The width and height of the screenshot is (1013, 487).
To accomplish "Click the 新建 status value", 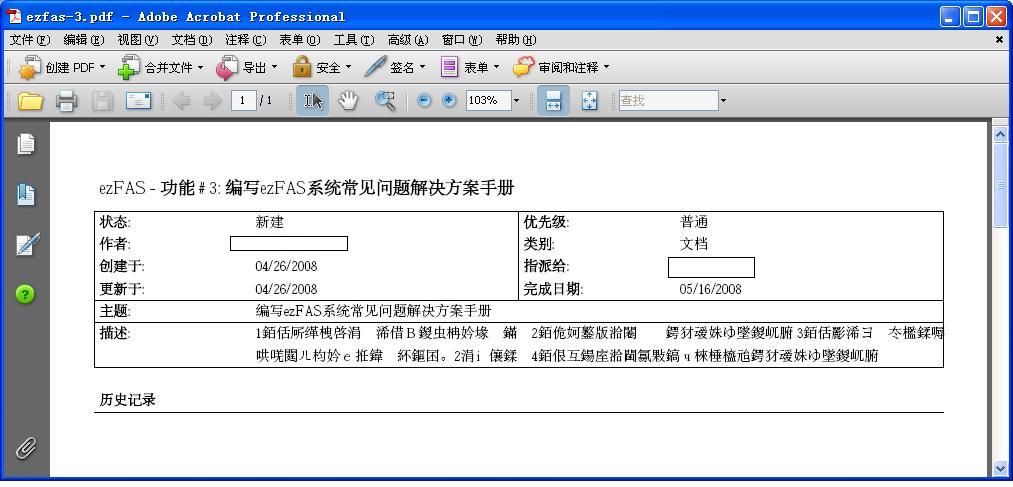I will pyautogui.click(x=269, y=223).
